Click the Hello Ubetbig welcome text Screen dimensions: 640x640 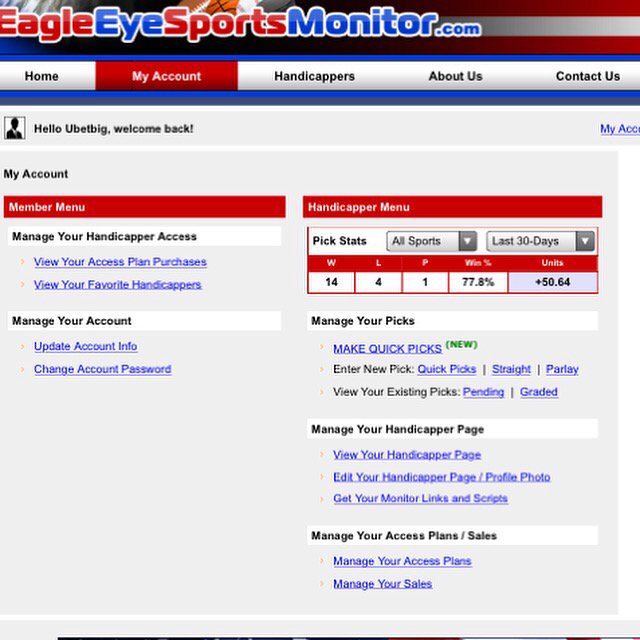click(x=113, y=129)
